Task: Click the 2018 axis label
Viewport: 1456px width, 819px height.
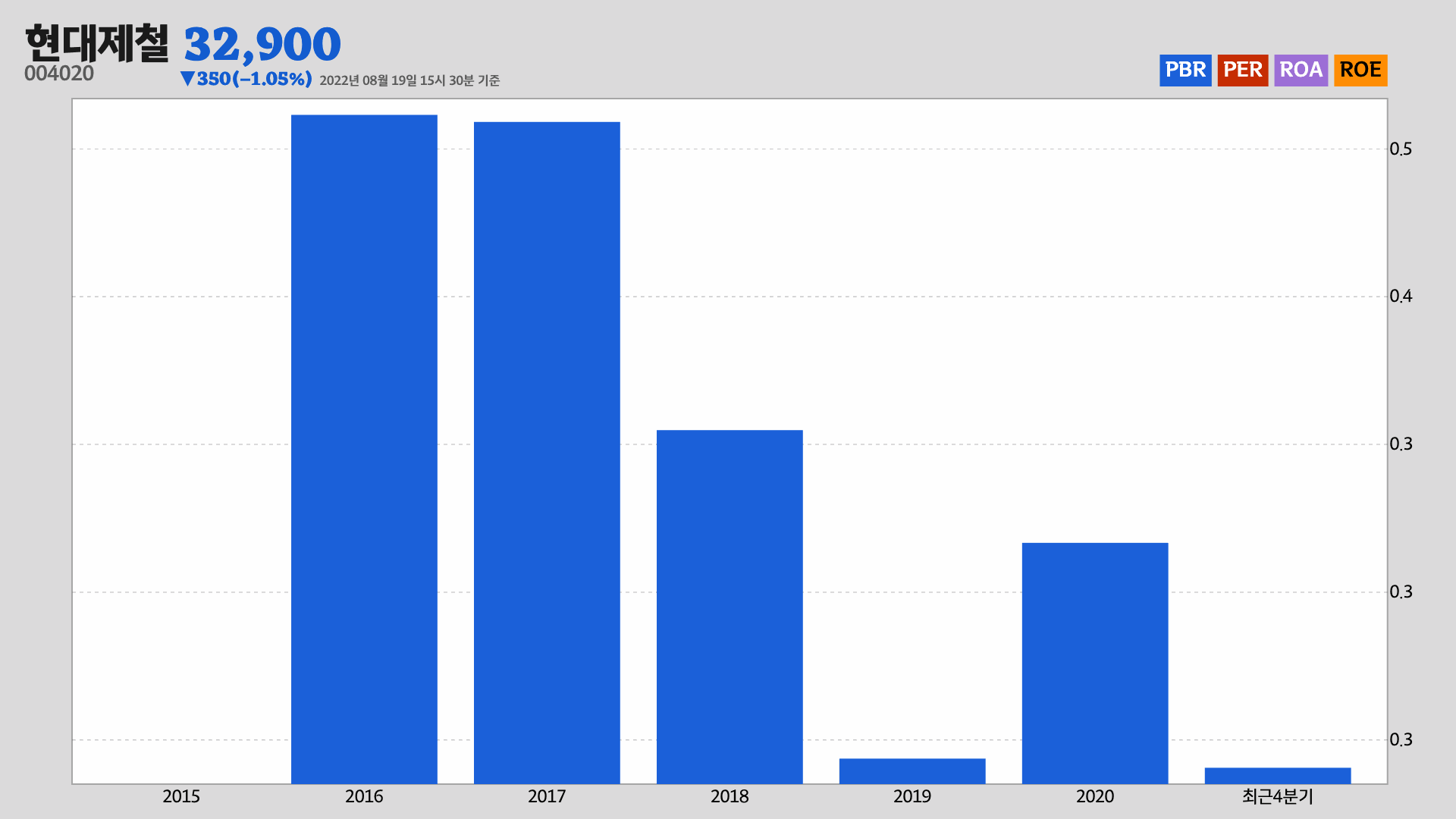Action: pyautogui.click(x=730, y=796)
